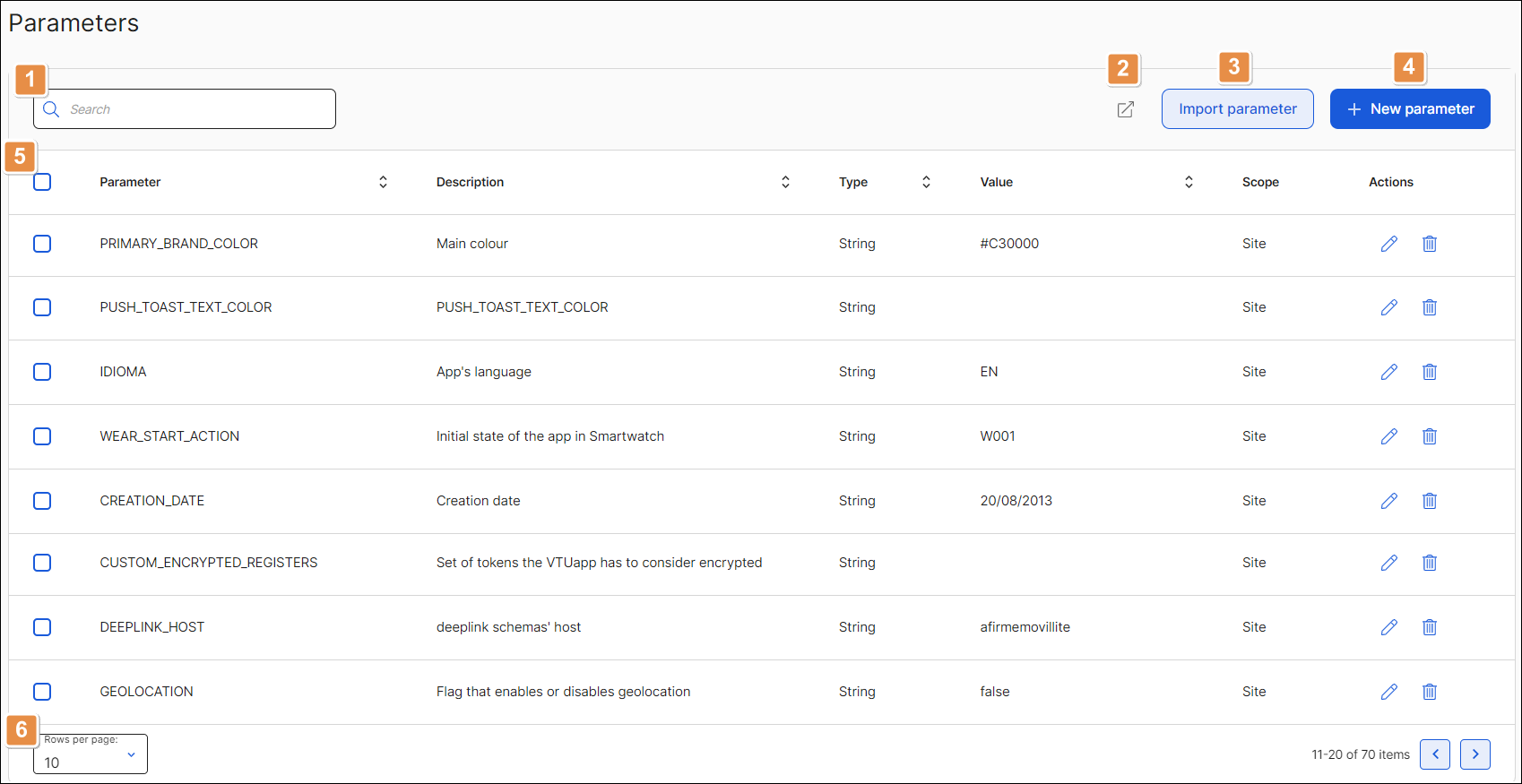Open the Rows per page dropdown
Image resolution: width=1522 pixels, height=784 pixels.
pos(91,754)
